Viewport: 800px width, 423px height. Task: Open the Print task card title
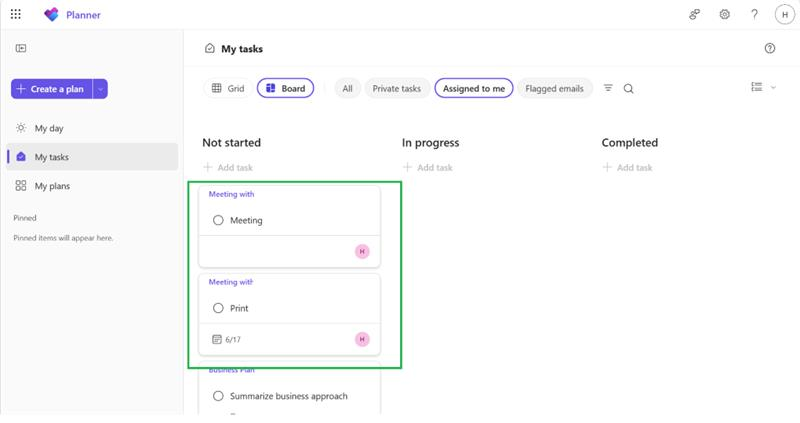pos(239,308)
